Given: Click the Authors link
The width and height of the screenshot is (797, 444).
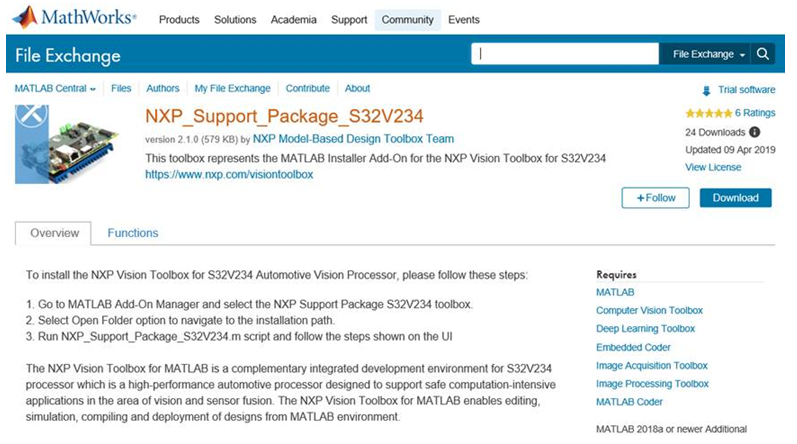Looking at the screenshot, I should click(163, 88).
